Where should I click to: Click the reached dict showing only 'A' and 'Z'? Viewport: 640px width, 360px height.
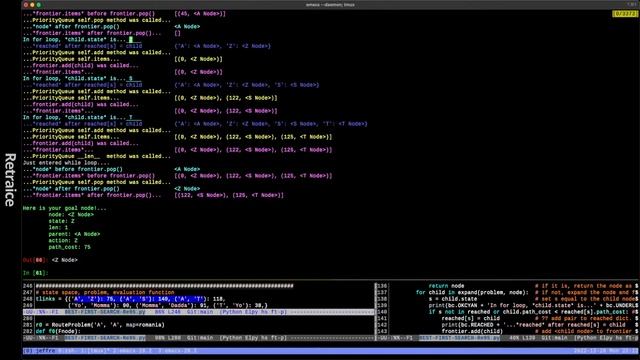click(222, 46)
